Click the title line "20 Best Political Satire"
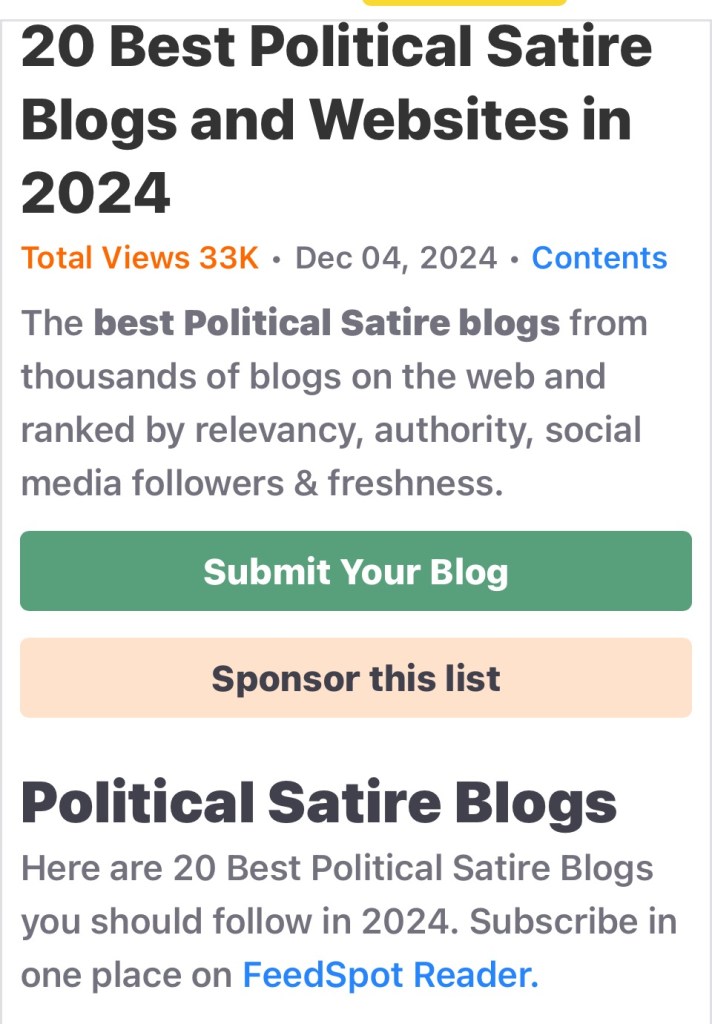Viewport: 712px width, 1024px height. [336, 47]
